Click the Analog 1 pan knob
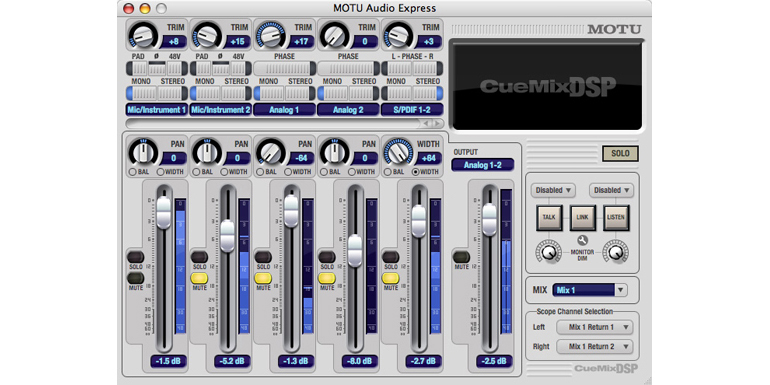The image size is (770, 385). click(271, 152)
